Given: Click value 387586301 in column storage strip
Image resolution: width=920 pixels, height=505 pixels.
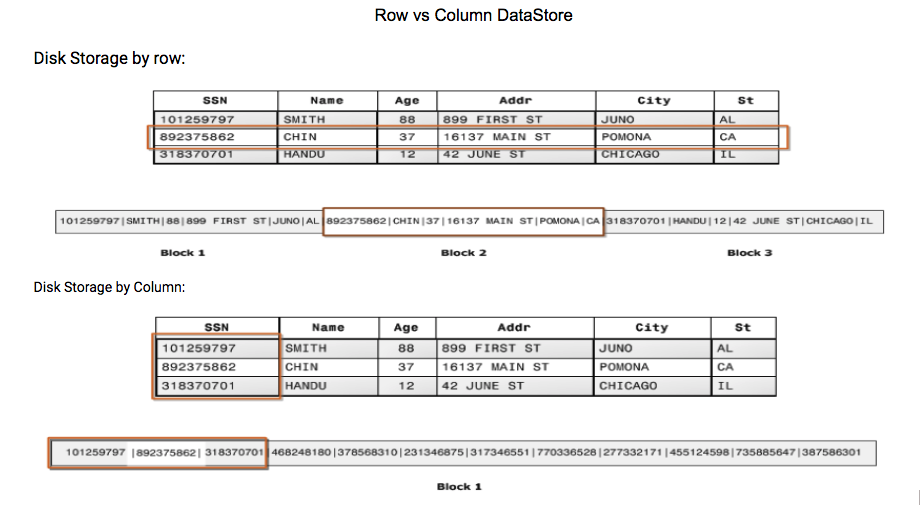Looking at the screenshot, I should [x=828, y=453].
